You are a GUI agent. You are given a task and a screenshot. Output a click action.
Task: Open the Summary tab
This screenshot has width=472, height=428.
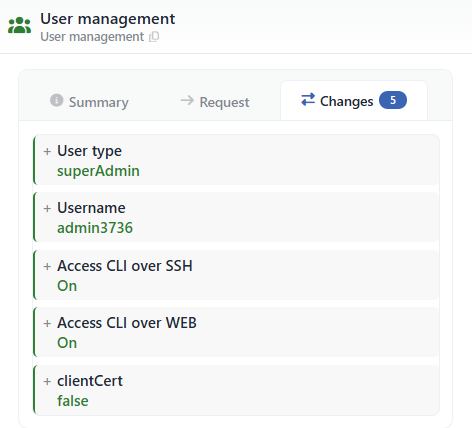click(x=89, y=102)
